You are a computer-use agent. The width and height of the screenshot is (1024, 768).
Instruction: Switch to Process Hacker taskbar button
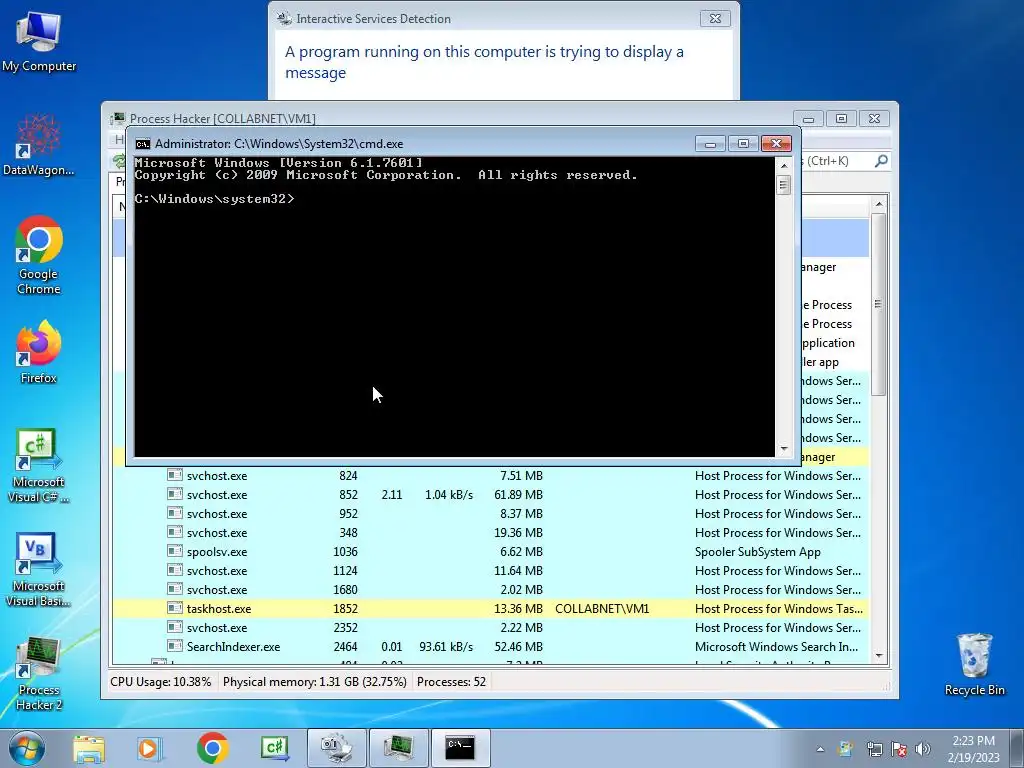(398, 748)
